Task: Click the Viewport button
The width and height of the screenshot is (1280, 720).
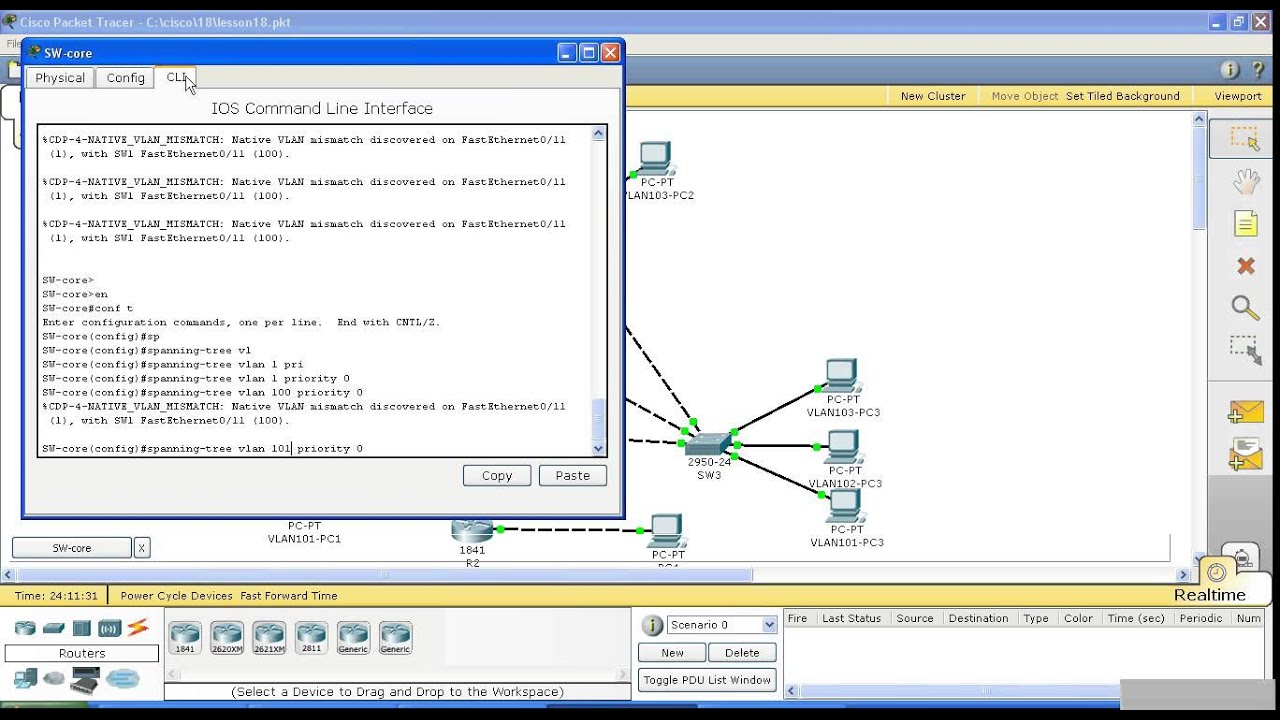Action: 1238,96
